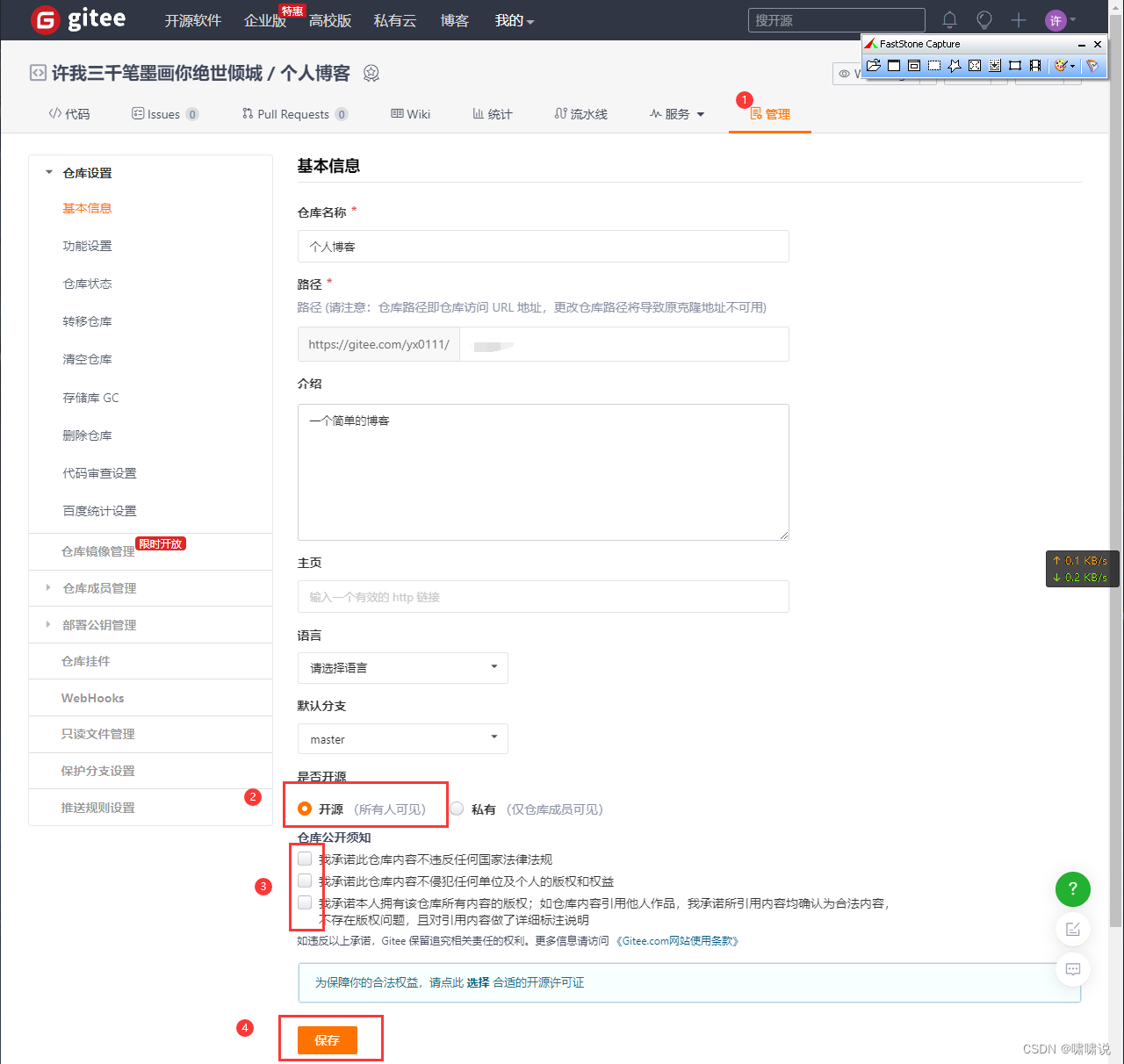Open FastStone output destination palette
This screenshot has width=1124, height=1064.
[x=1061, y=65]
